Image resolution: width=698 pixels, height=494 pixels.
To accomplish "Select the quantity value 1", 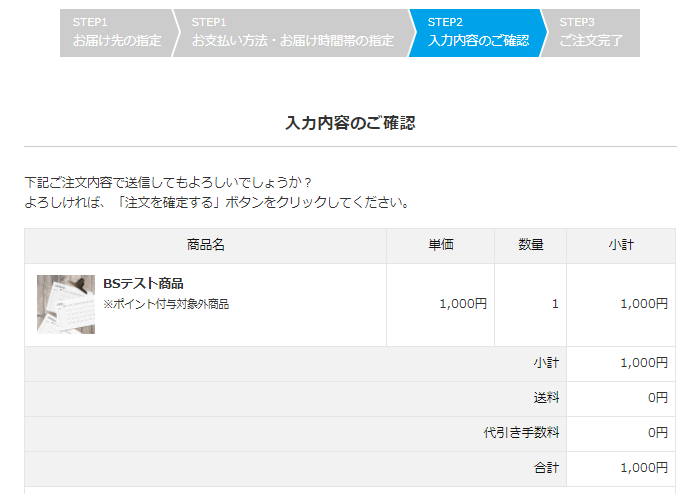I will (555, 304).
